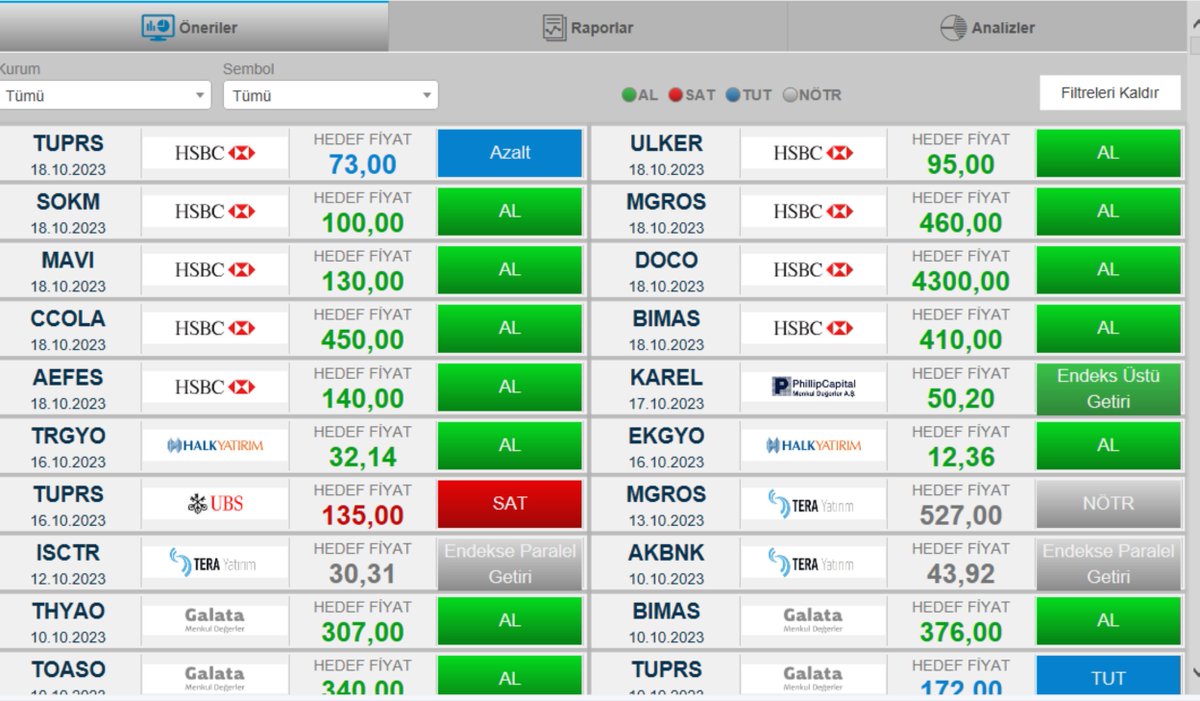Filter by red SAT indicator

click(x=692, y=95)
